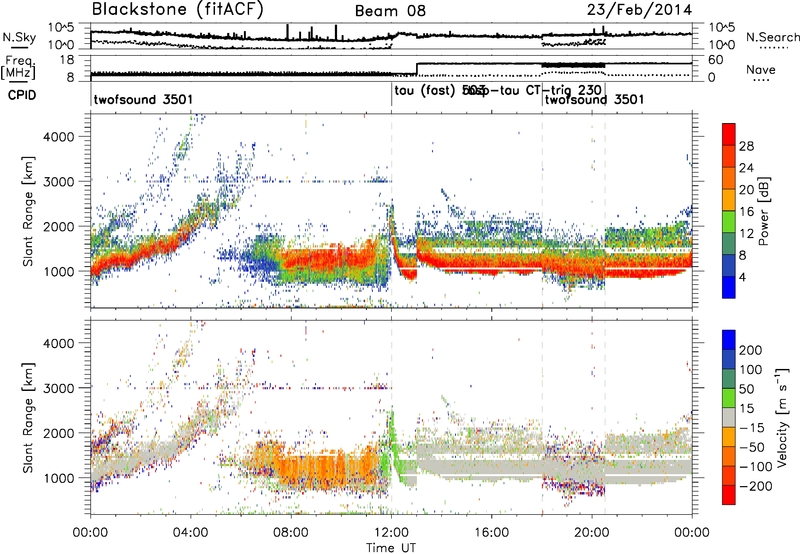Viewport: 800px width, 554px height.
Task: Click the '4' tick on Power colorbar
Action: [743, 278]
